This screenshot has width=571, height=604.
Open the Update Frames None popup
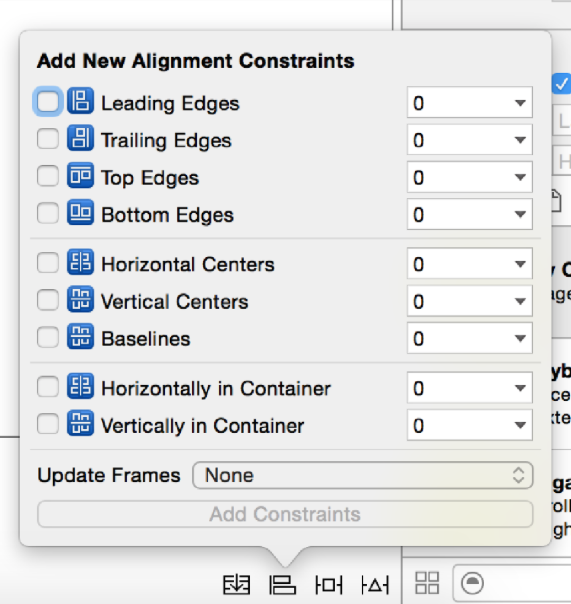click(363, 475)
